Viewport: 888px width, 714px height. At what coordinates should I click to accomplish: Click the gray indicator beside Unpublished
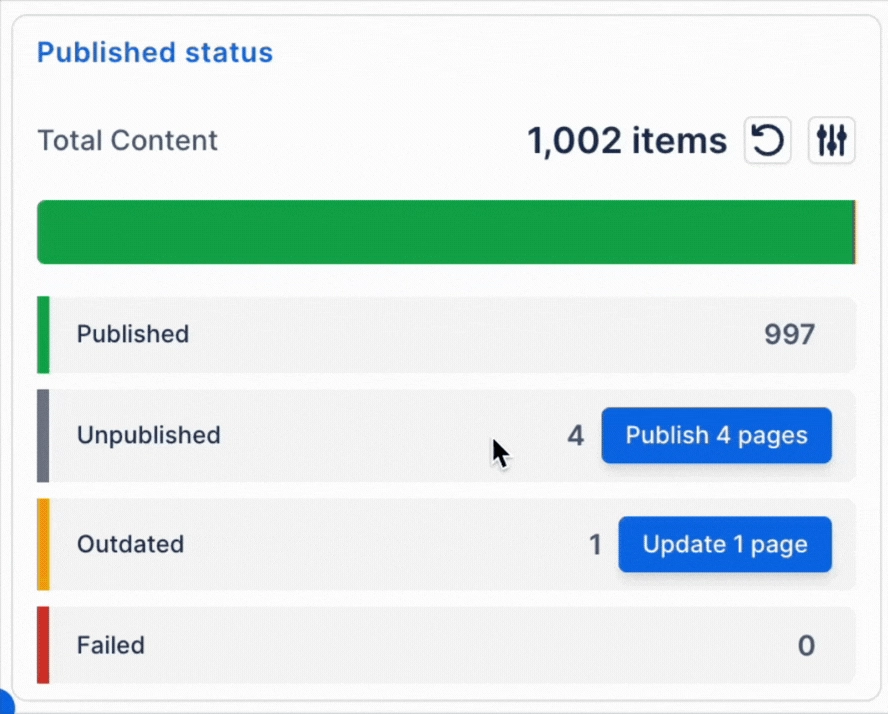(x=42, y=435)
